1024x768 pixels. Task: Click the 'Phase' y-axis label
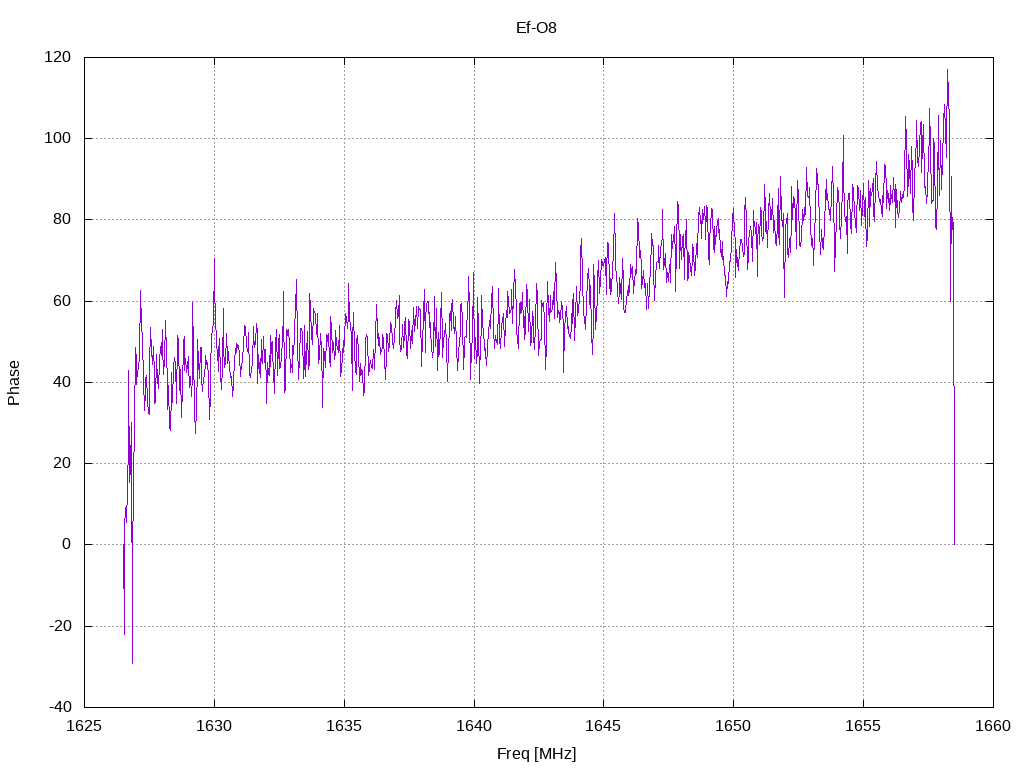(x=14, y=383)
